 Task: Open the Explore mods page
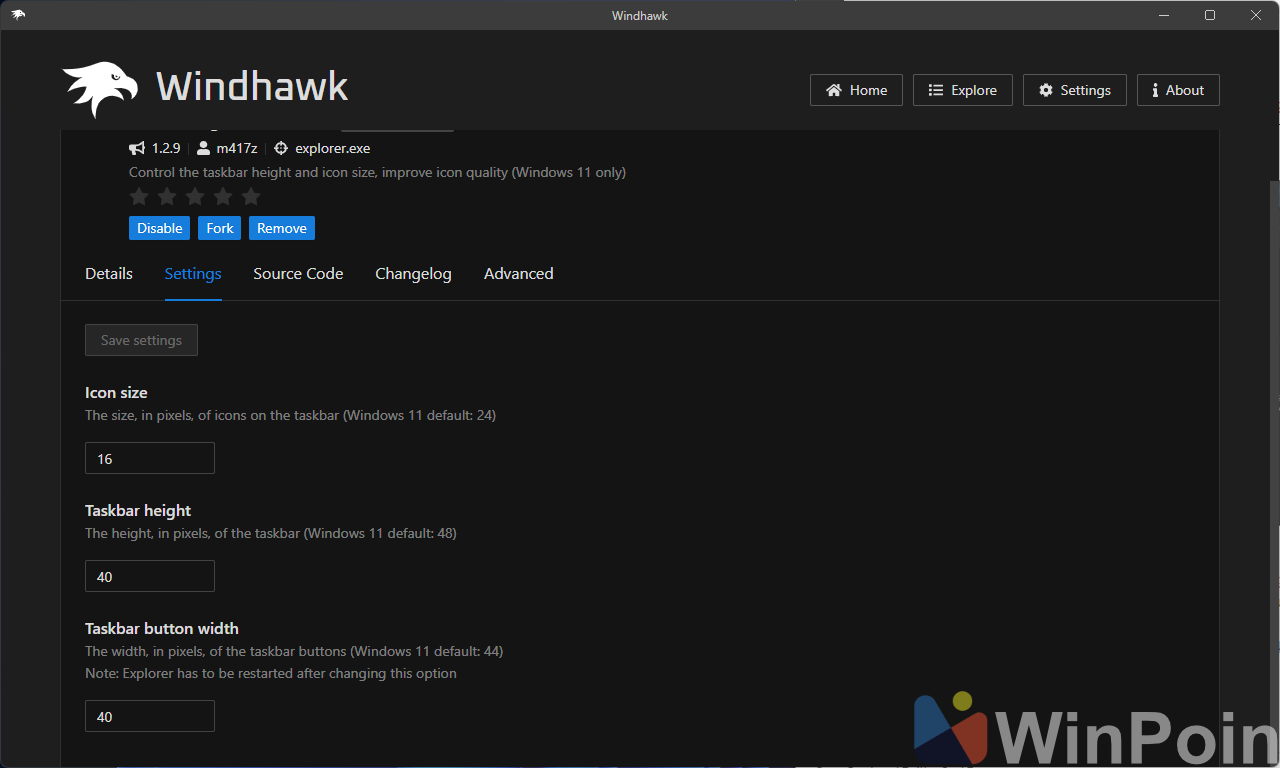pyautogui.click(x=962, y=90)
